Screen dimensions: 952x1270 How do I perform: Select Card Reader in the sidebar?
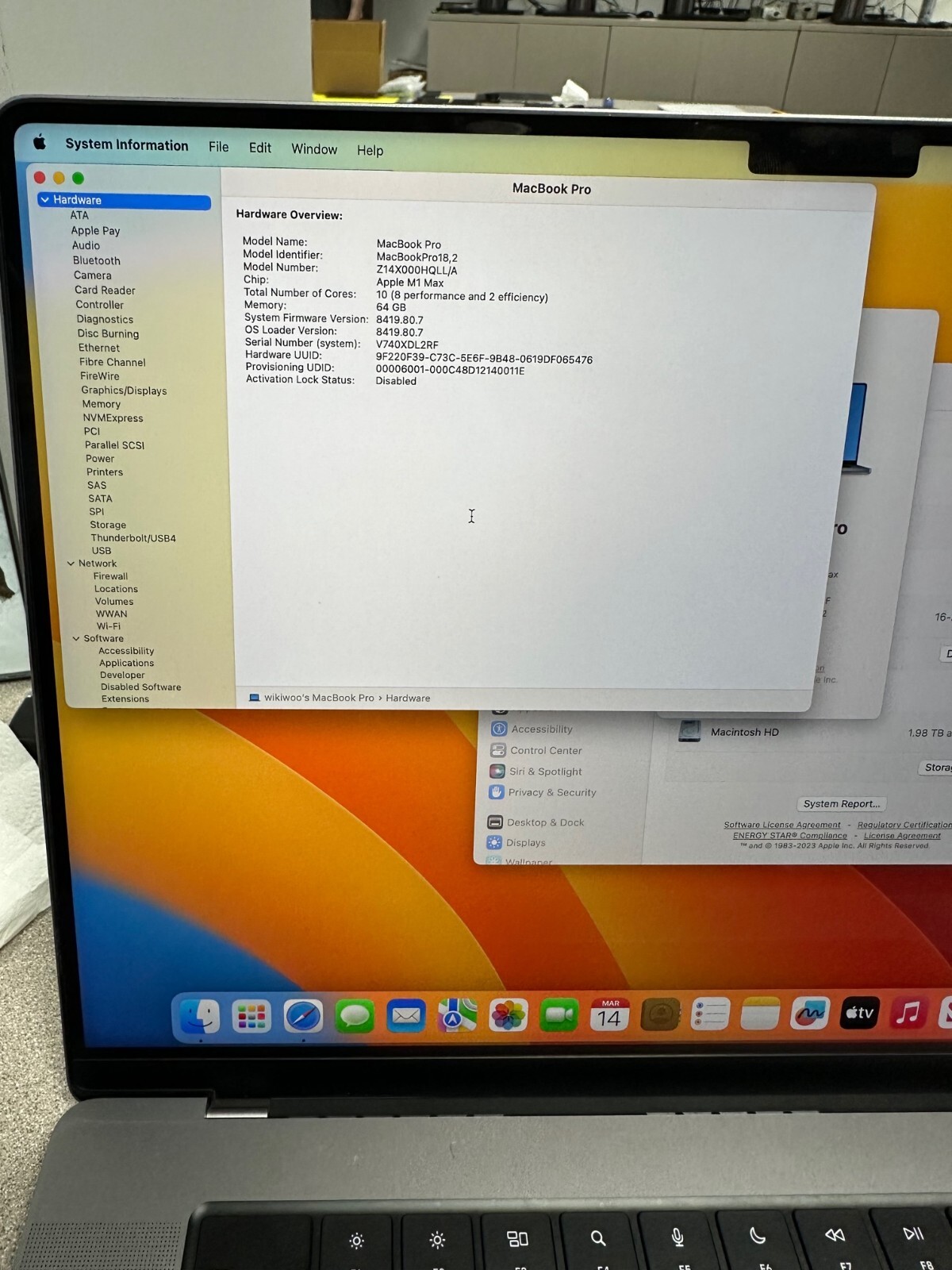(105, 290)
